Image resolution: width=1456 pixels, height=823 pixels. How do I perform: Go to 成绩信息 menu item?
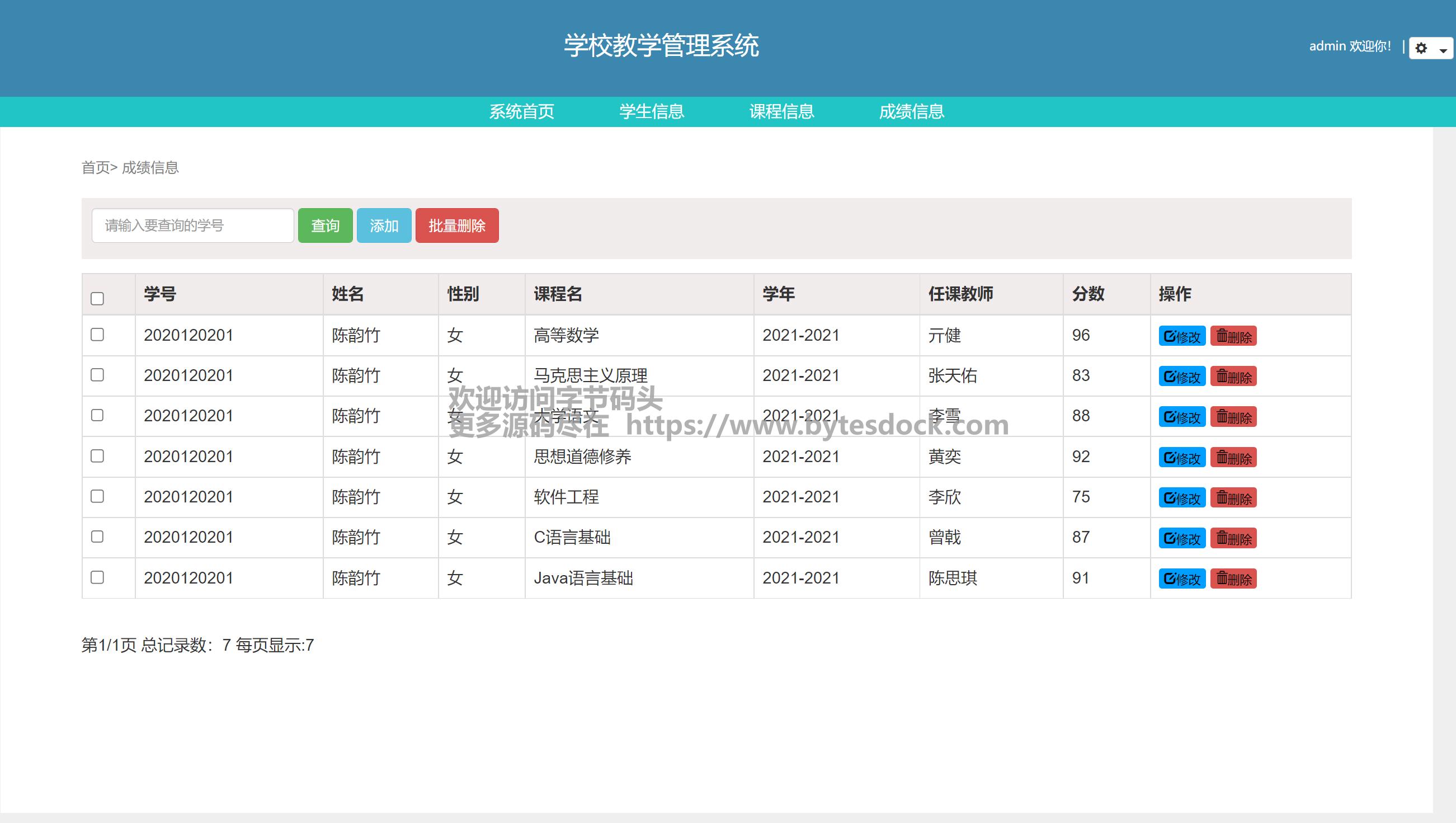click(x=911, y=112)
